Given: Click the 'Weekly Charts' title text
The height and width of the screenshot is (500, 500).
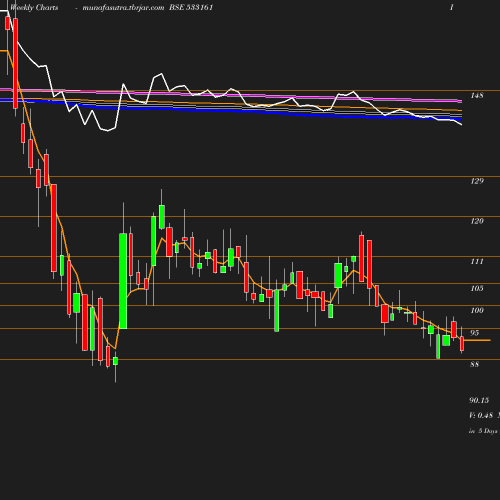Looking at the screenshot, I should click(34, 8).
